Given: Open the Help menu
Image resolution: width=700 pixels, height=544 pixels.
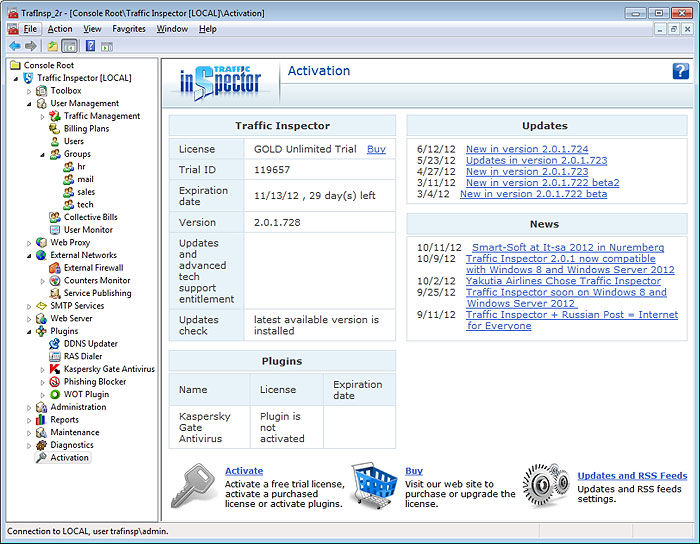Looking at the screenshot, I should coord(208,29).
